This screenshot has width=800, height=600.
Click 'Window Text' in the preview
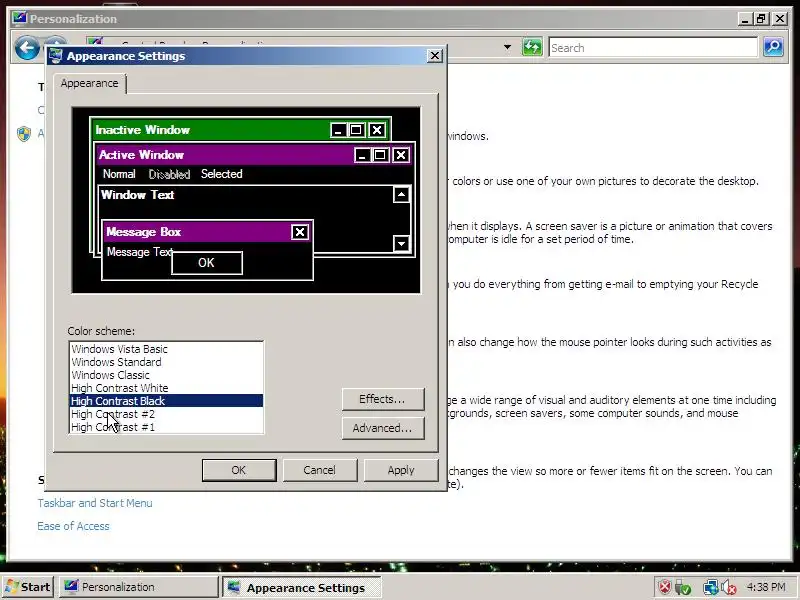tap(138, 195)
